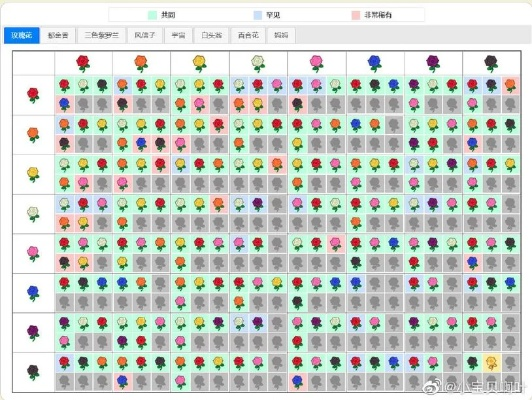Viewport: 532px width, 400px height.
Task: Switch to the 百合花 tab
Action: pos(248,35)
